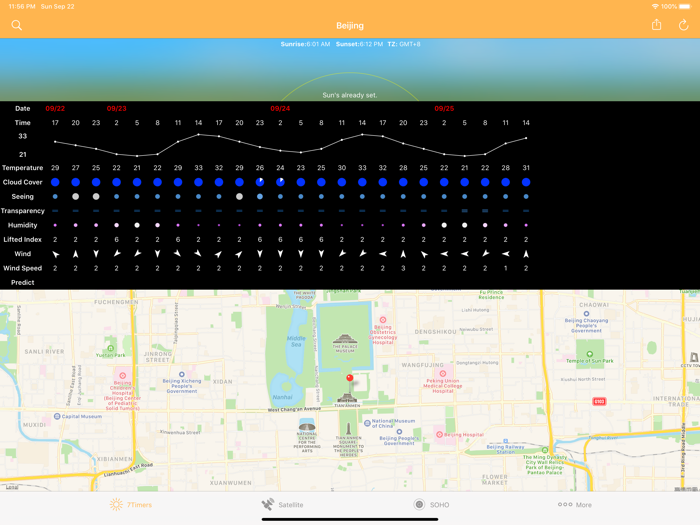The image size is (700, 525).
Task: Tap the search magnifier icon
Action: (x=17, y=25)
